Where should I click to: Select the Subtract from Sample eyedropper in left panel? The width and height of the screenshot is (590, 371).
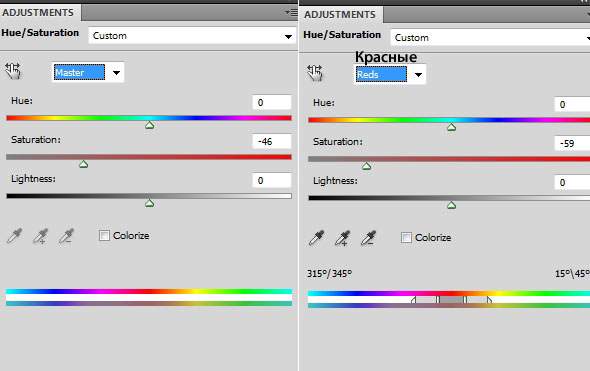click(x=66, y=236)
